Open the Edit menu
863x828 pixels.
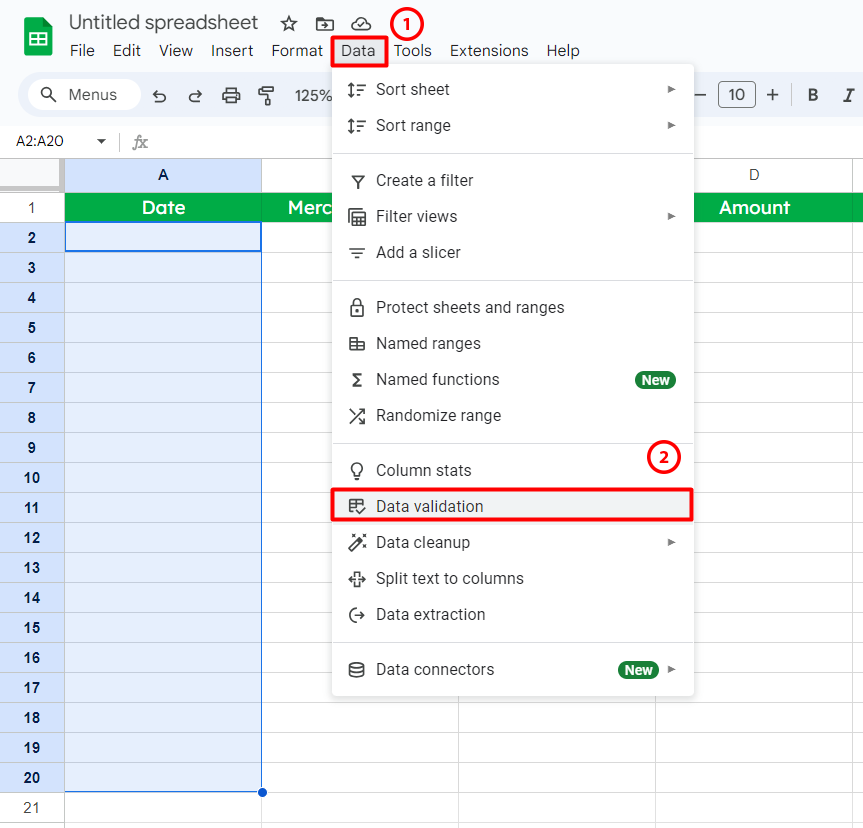click(x=127, y=51)
